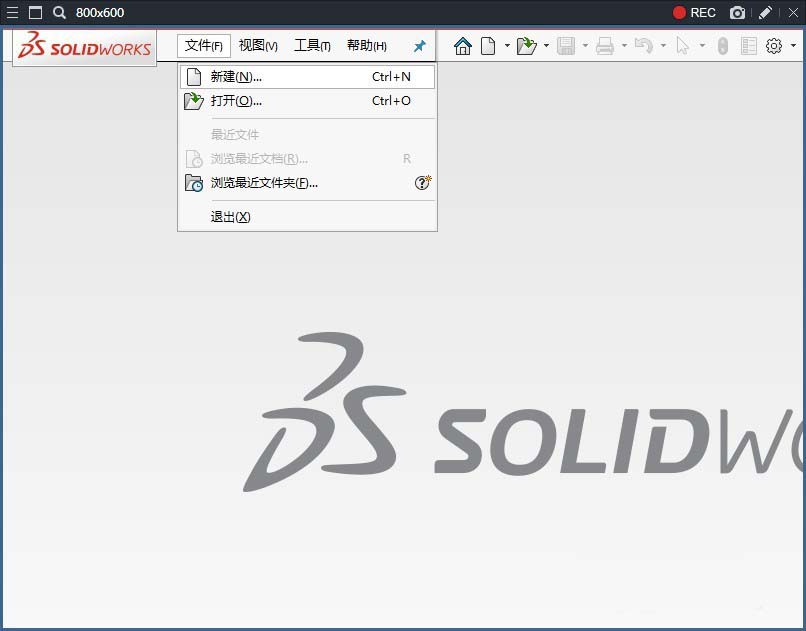Click the pencil annotation icon
This screenshot has height=631, width=806.
point(765,12)
